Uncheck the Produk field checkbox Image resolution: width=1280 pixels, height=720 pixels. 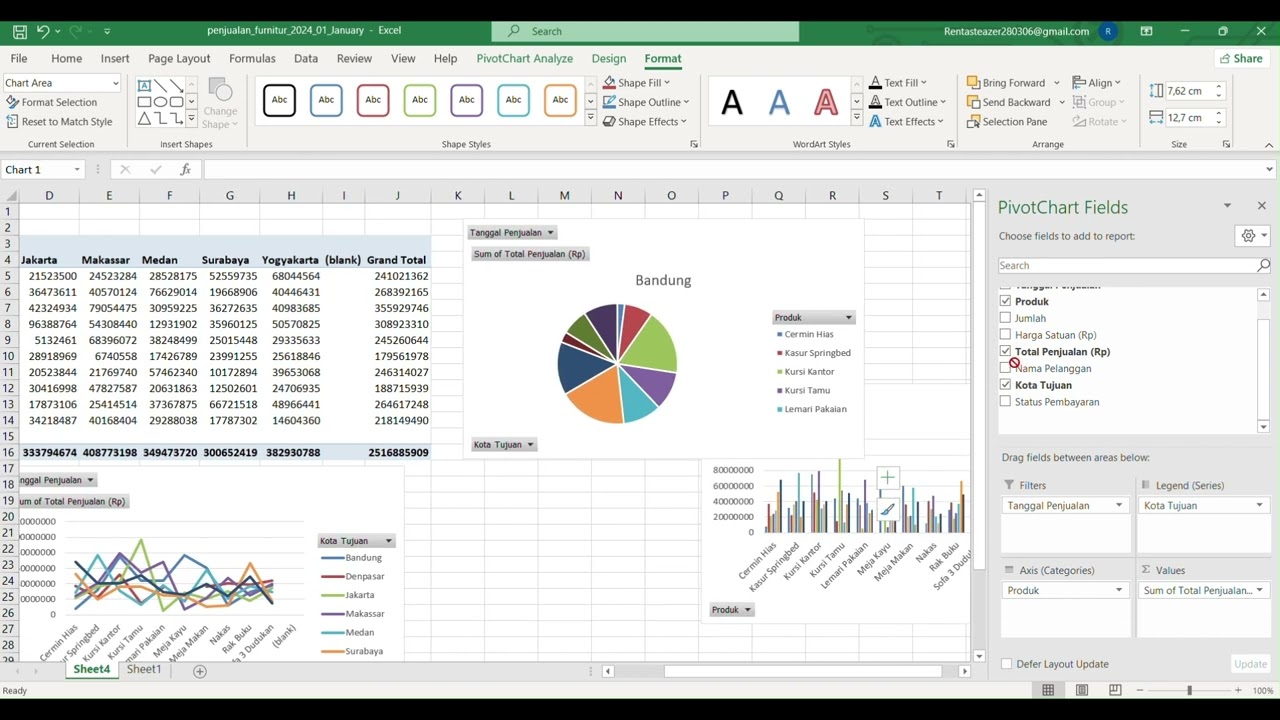coord(1005,301)
